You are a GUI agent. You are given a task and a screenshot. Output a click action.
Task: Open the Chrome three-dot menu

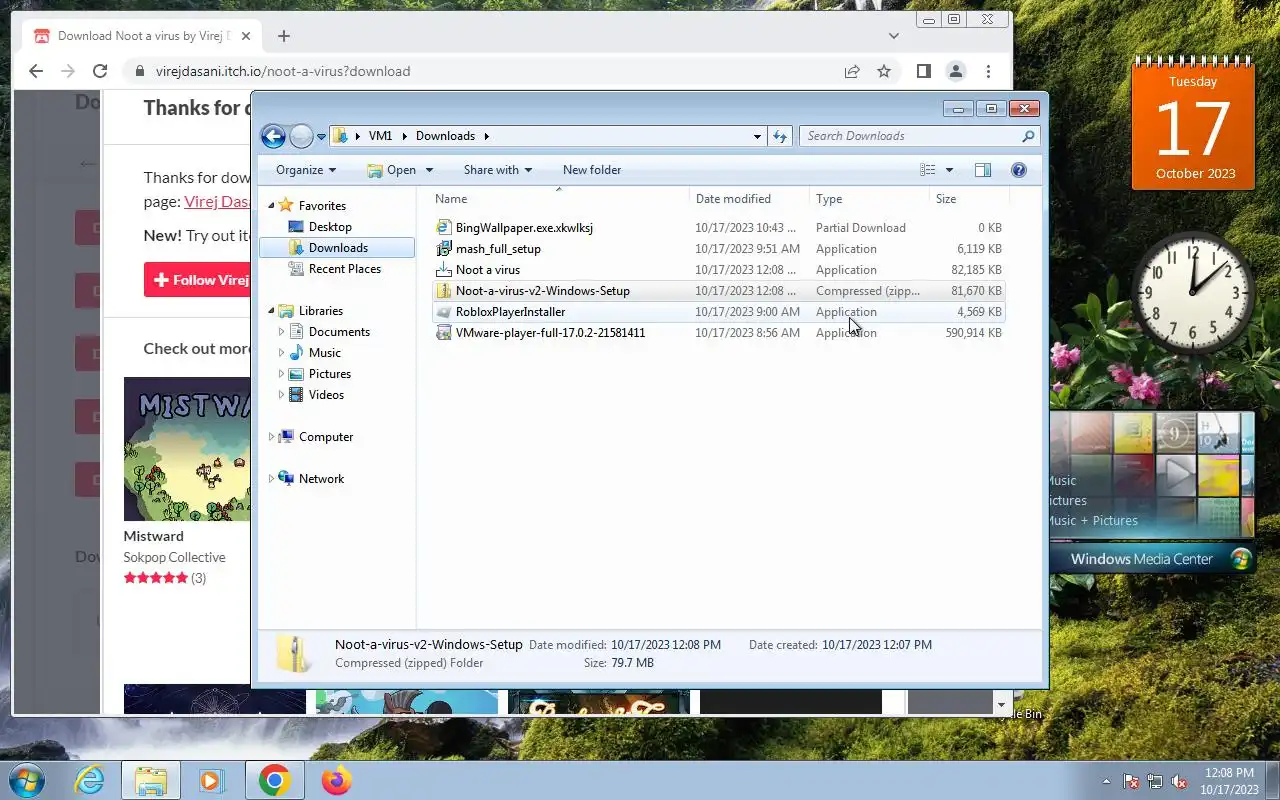coord(988,71)
